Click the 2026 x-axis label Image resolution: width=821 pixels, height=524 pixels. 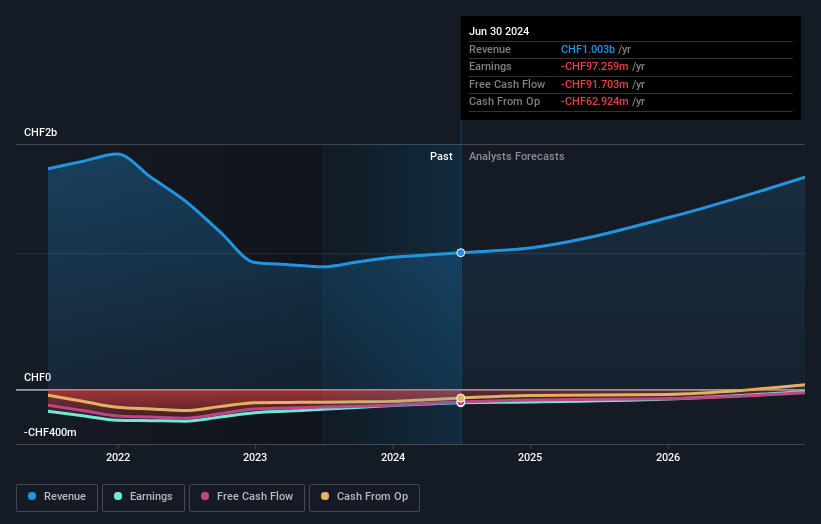tap(668, 457)
